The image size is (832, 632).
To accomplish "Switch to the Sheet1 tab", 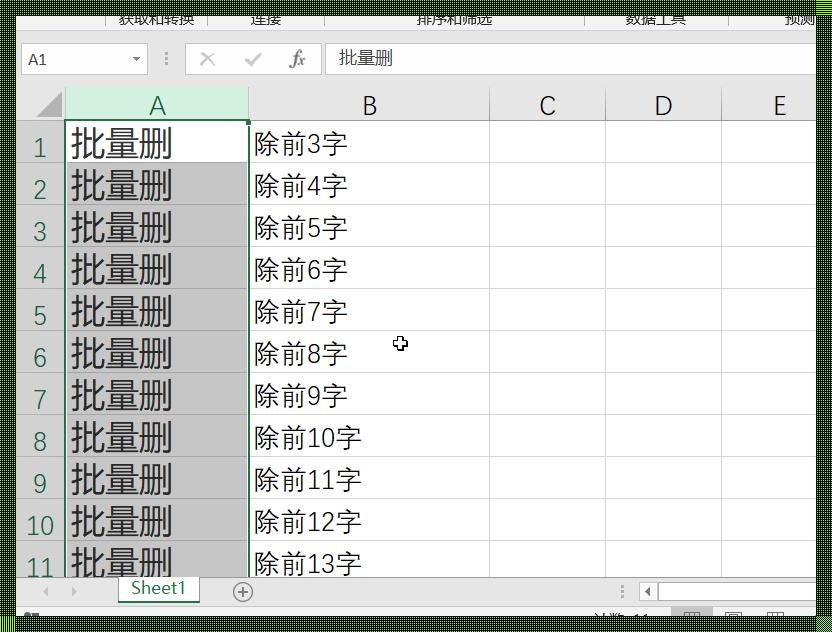I will tap(159, 589).
